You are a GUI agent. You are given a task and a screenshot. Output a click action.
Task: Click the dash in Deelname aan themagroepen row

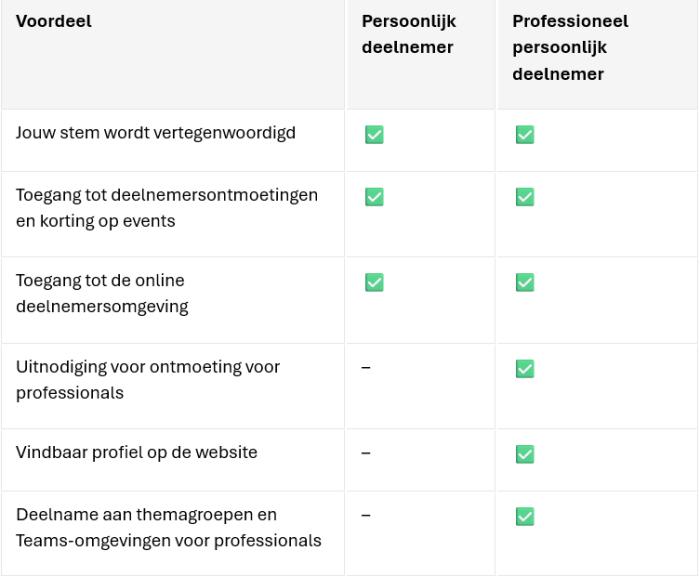tap(366, 515)
